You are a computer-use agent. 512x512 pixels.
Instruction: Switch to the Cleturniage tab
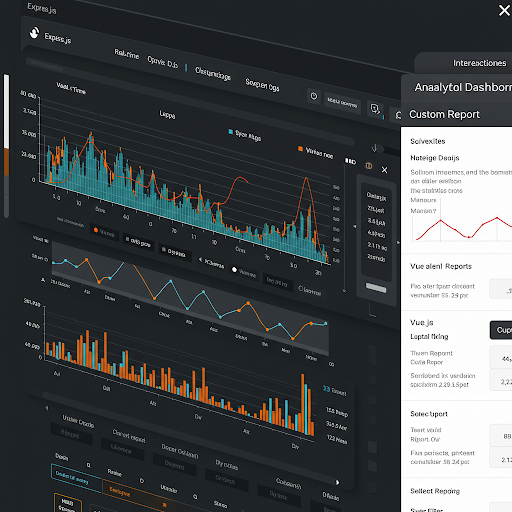213,74
